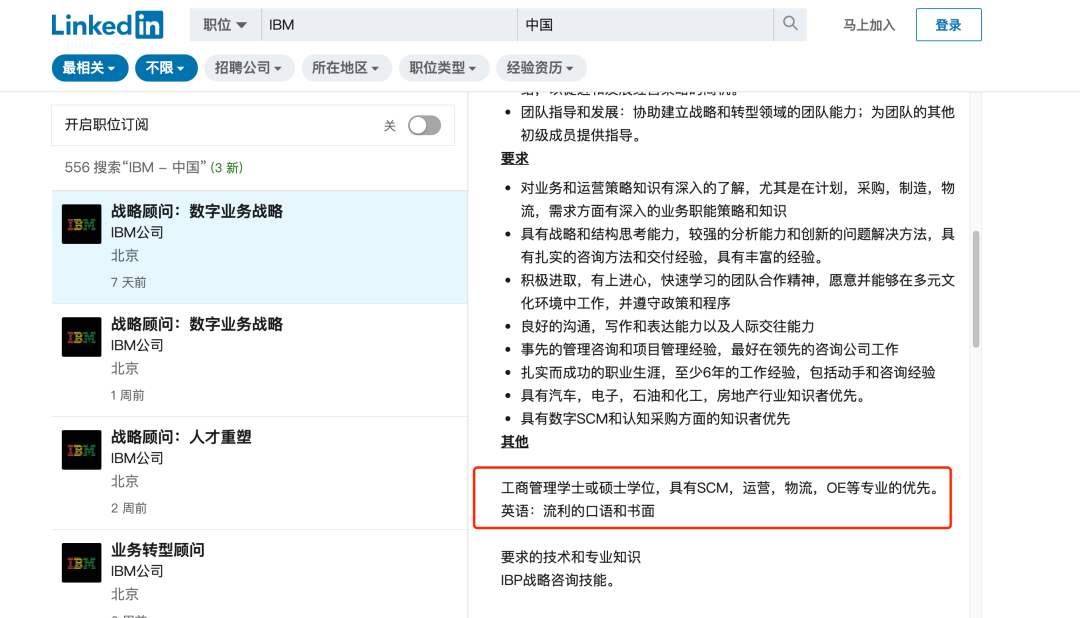Open the LinkedIn logo home link
The width and height of the screenshot is (1080, 618).
[x=107, y=25]
